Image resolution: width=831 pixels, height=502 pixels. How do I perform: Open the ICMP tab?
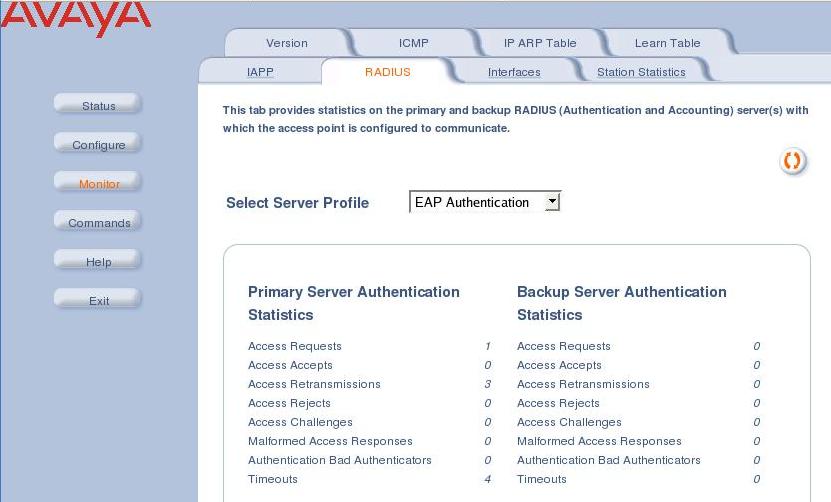pos(413,43)
